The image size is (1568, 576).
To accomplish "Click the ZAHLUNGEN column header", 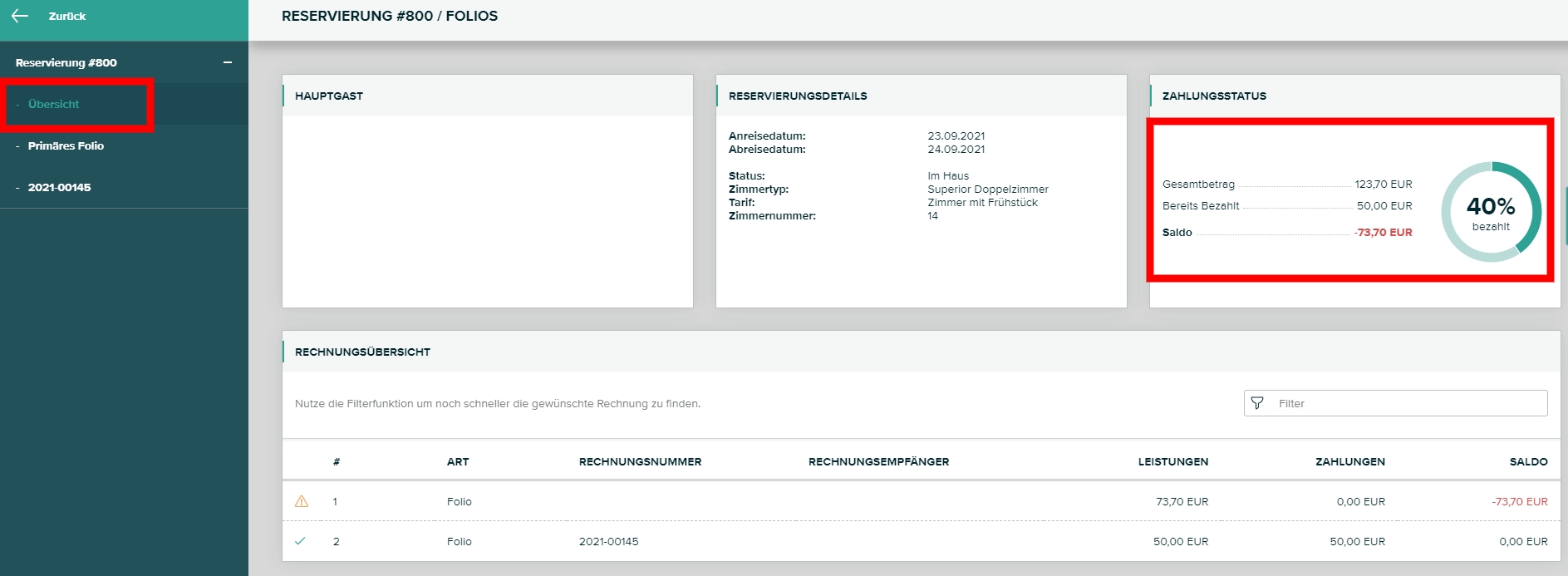I will click(x=1349, y=461).
